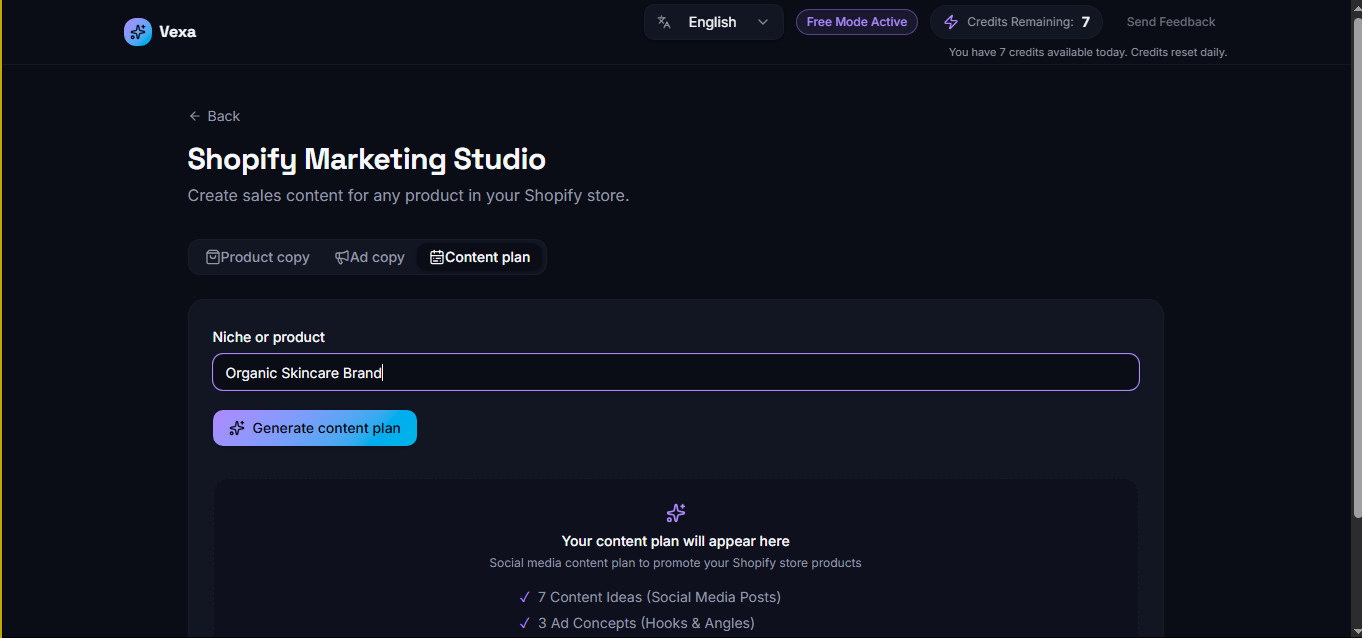Switch to the Ad copy tab
The width and height of the screenshot is (1362, 638).
369,257
